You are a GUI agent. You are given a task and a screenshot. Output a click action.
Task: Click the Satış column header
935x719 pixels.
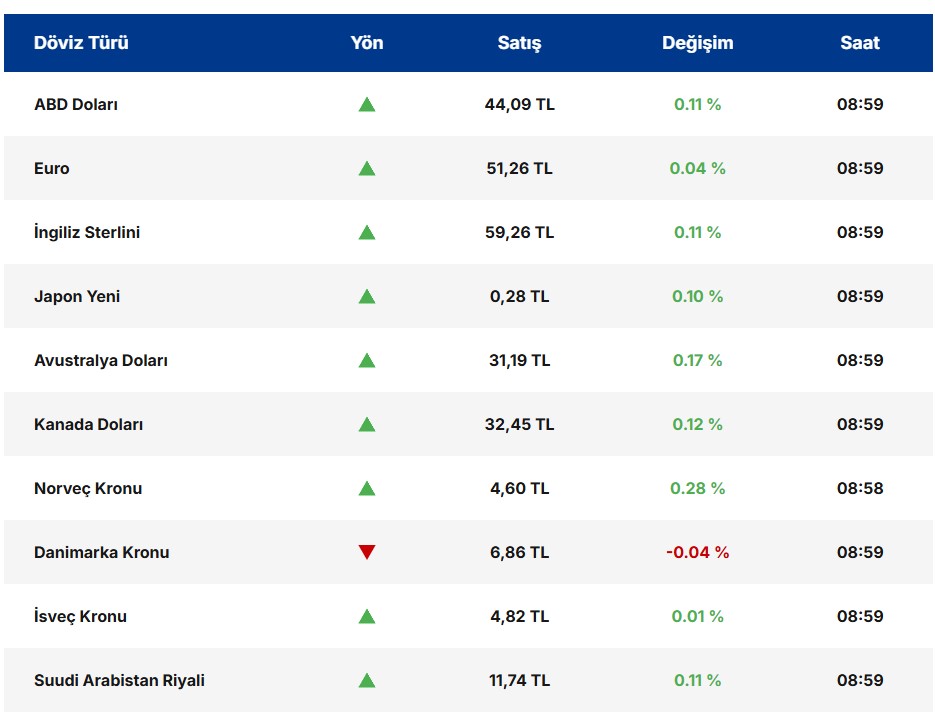519,43
